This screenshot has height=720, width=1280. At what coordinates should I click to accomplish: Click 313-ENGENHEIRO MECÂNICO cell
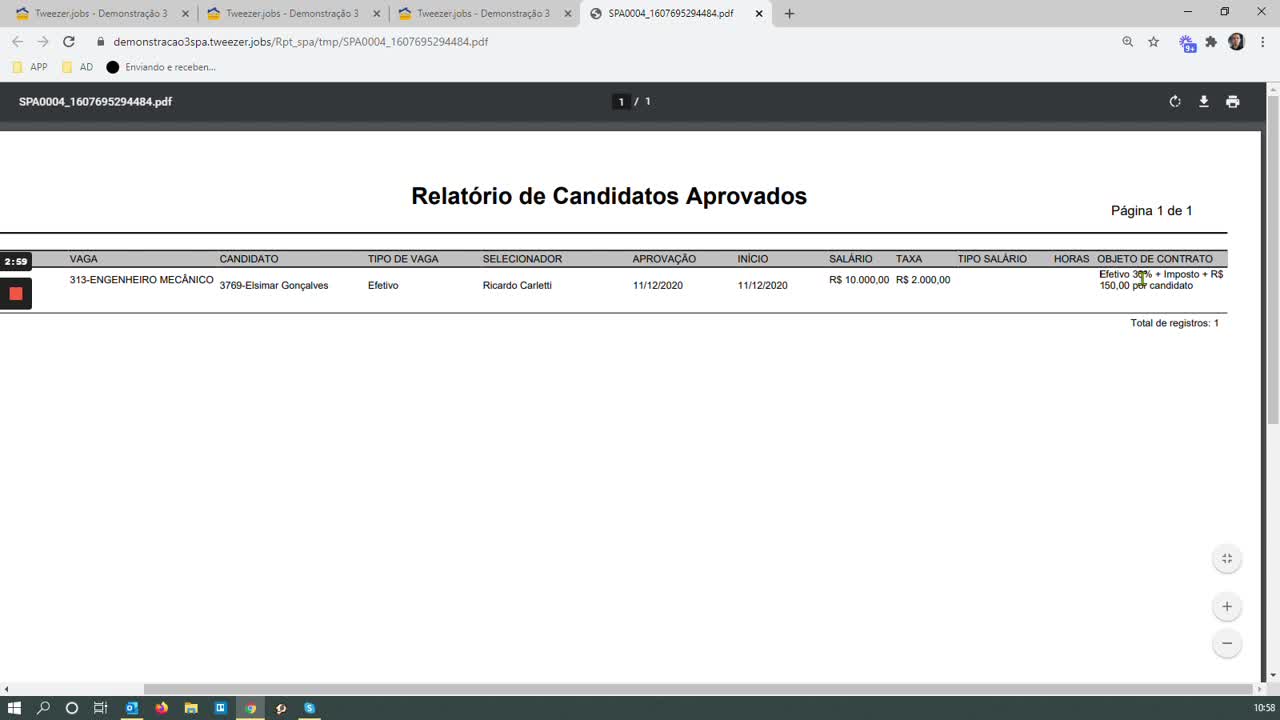click(x=142, y=280)
